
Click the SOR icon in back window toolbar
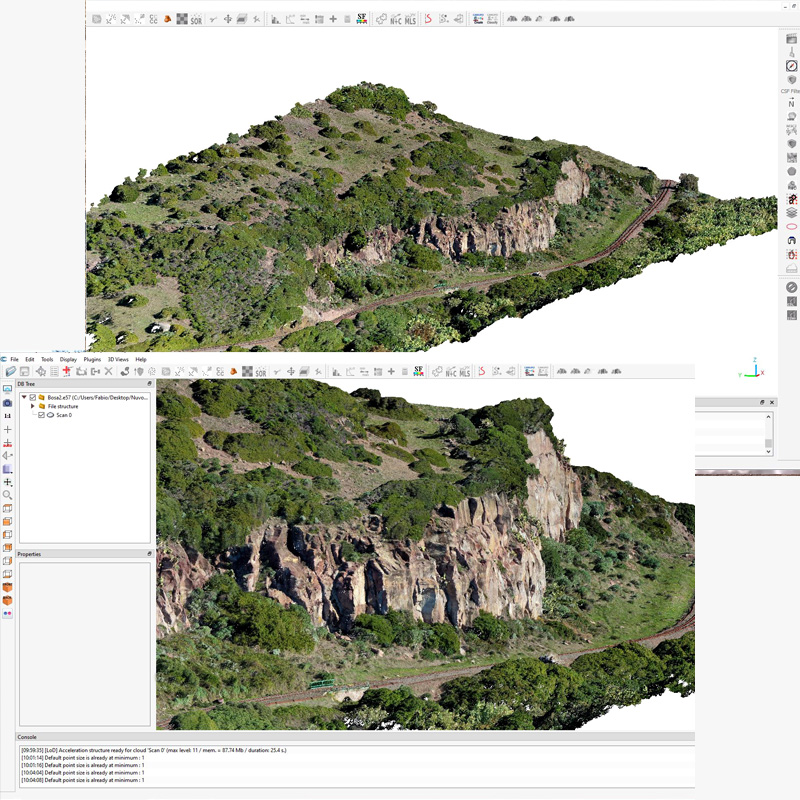[196, 19]
